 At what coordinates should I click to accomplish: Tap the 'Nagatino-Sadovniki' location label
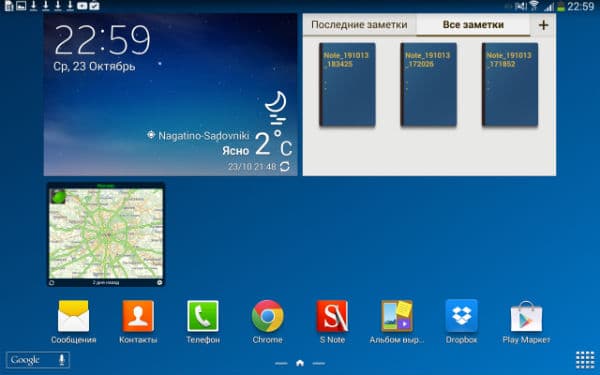[204, 135]
